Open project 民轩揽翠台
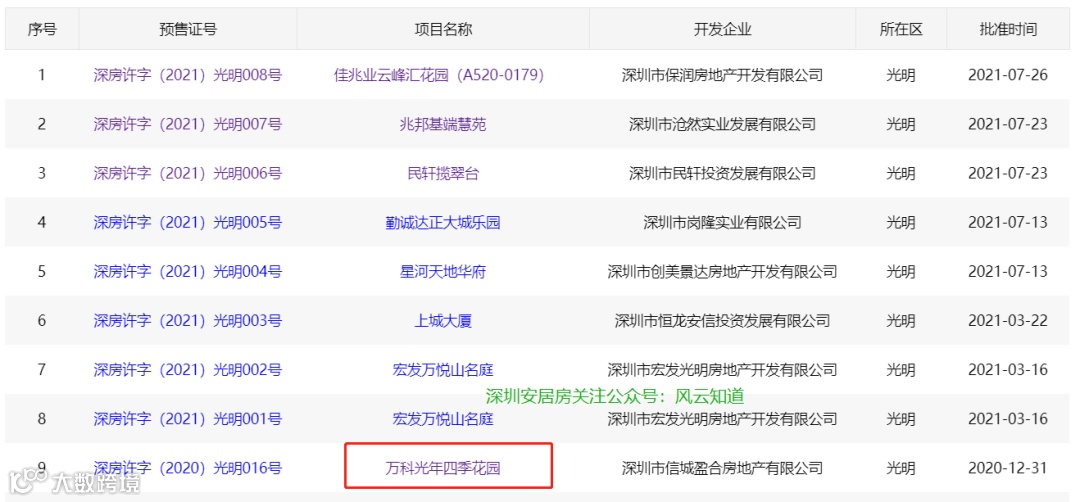The width and height of the screenshot is (1080, 502). point(443,174)
